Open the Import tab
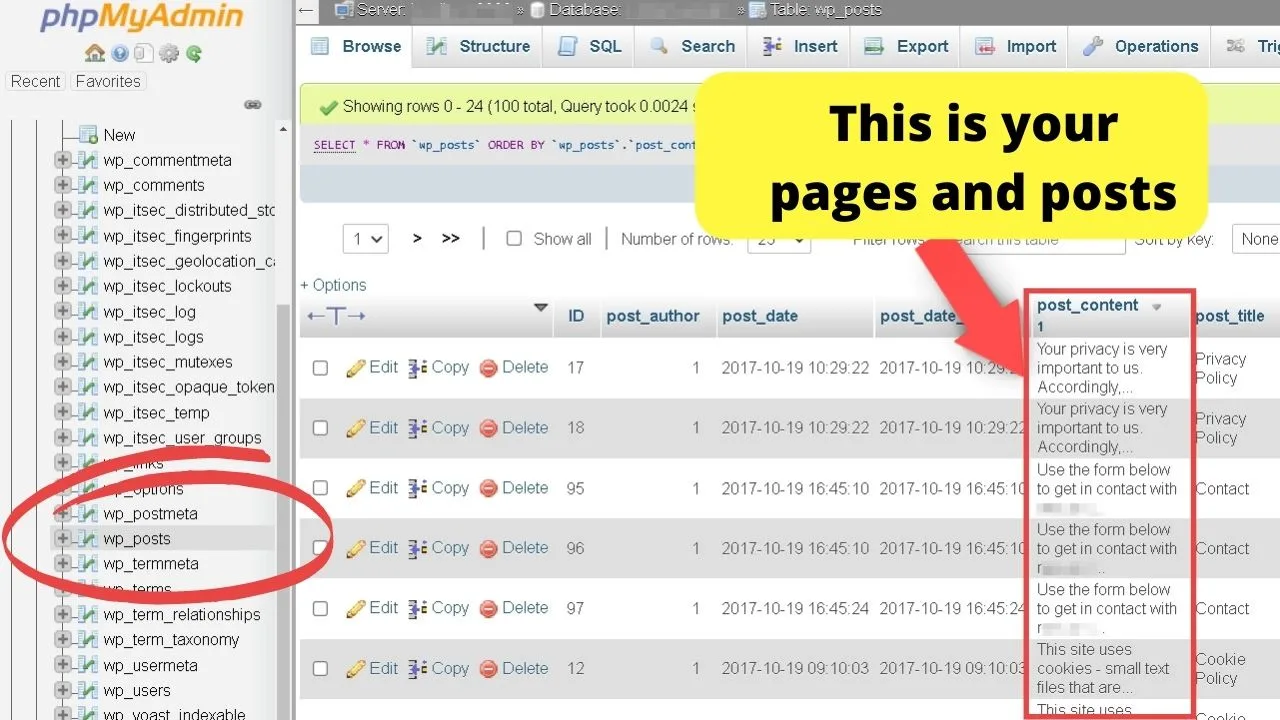The height and width of the screenshot is (720, 1280). coord(1015,46)
